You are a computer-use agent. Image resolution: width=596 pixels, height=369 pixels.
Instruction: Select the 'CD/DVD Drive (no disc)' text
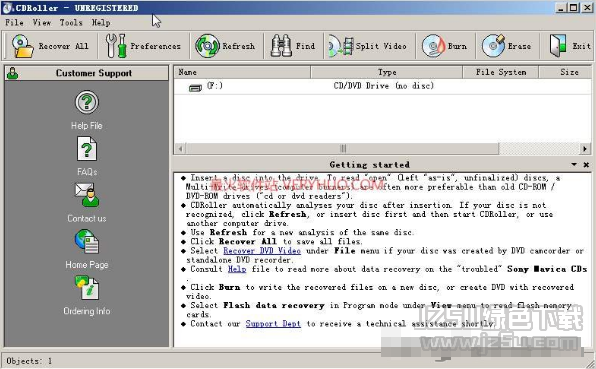coord(384,86)
